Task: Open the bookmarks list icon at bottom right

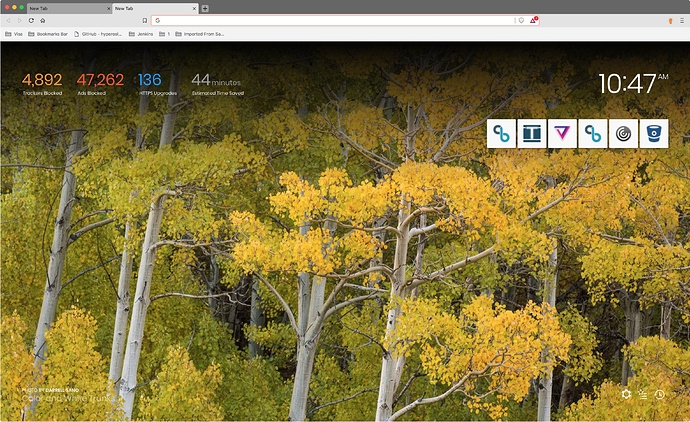Action: [x=643, y=394]
